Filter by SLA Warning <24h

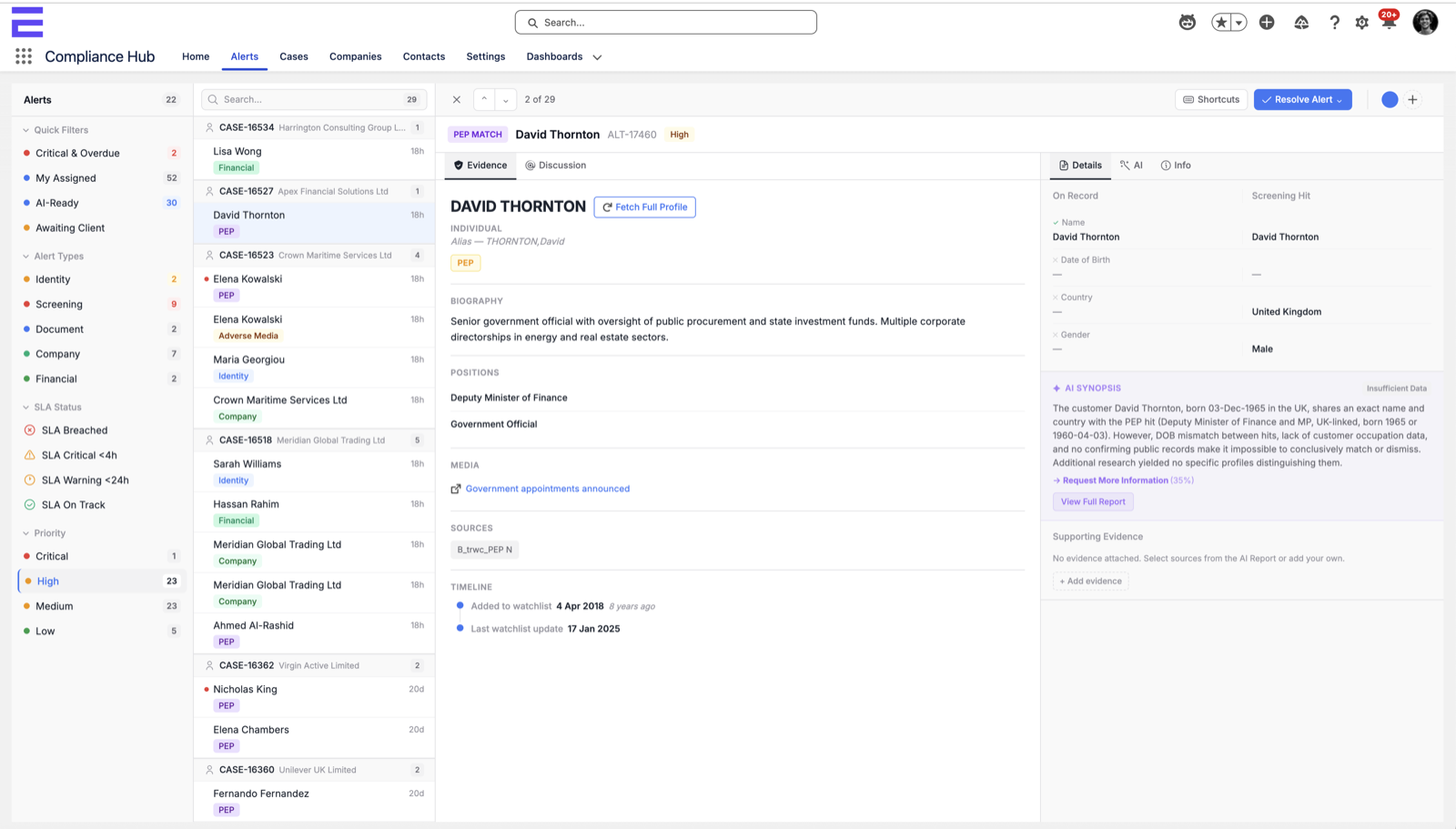[x=102, y=480]
